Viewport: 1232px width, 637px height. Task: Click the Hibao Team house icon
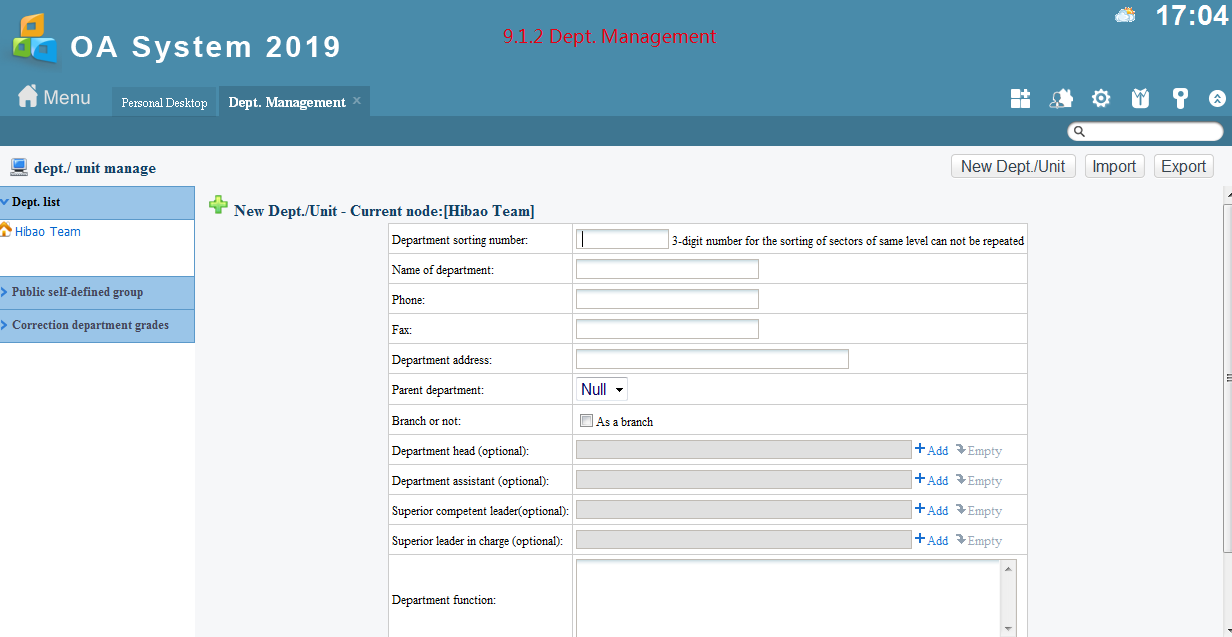point(6,230)
